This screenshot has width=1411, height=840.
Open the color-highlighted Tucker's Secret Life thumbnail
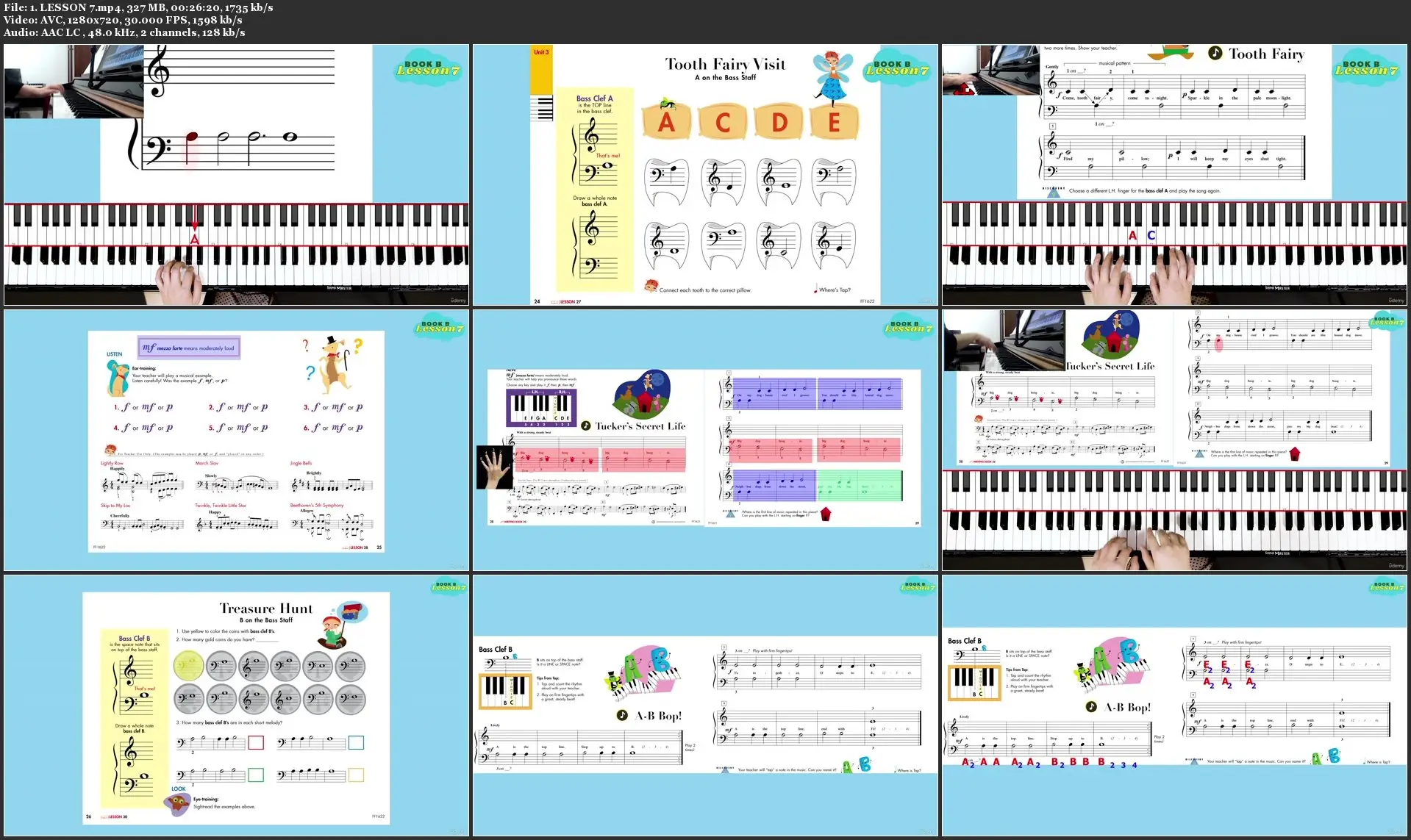coord(705,440)
